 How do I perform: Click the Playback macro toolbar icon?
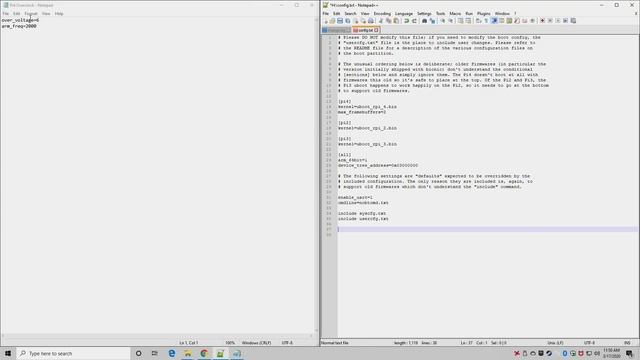coord(558,20)
